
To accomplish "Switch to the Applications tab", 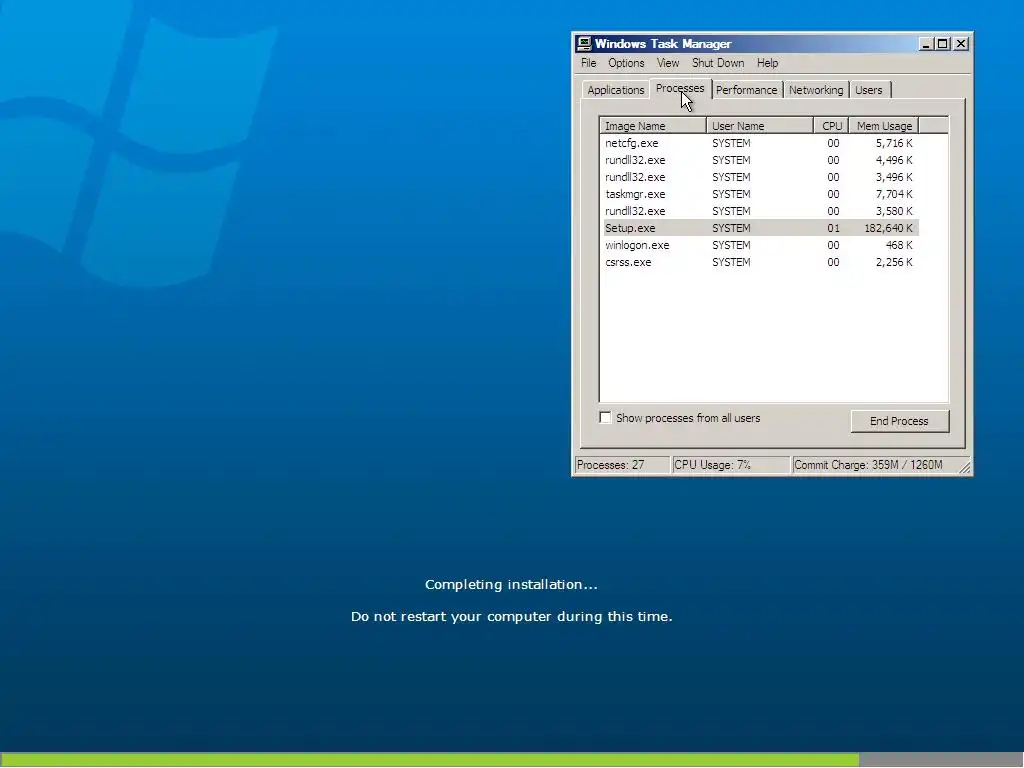I will point(615,90).
